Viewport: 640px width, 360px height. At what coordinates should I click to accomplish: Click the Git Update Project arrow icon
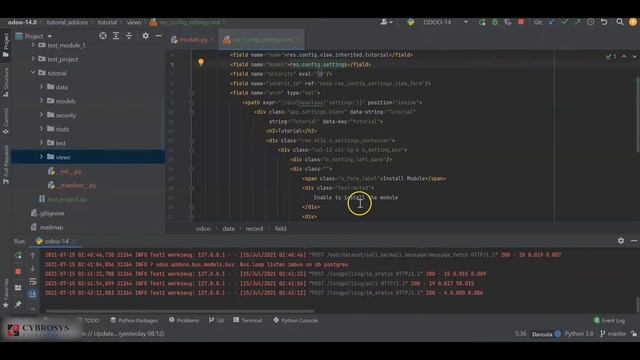tap(551, 22)
